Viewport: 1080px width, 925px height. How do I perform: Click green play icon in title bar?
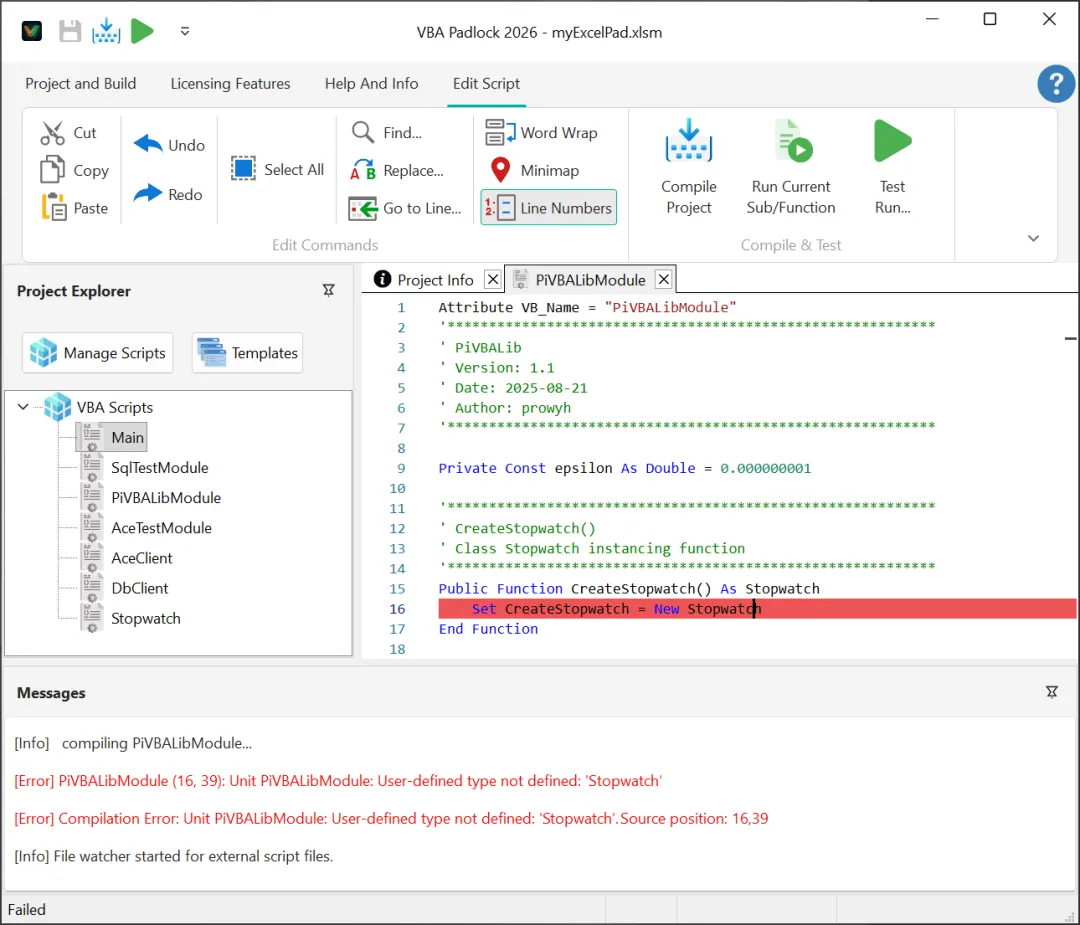pos(142,31)
